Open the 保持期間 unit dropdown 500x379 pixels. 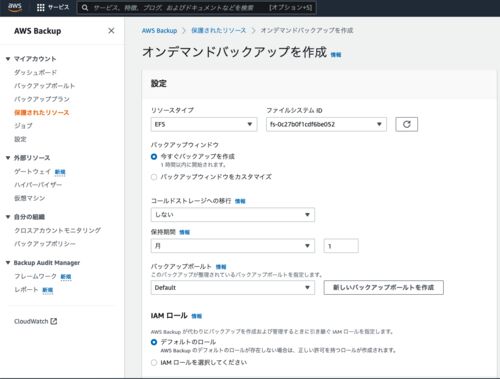coord(233,246)
